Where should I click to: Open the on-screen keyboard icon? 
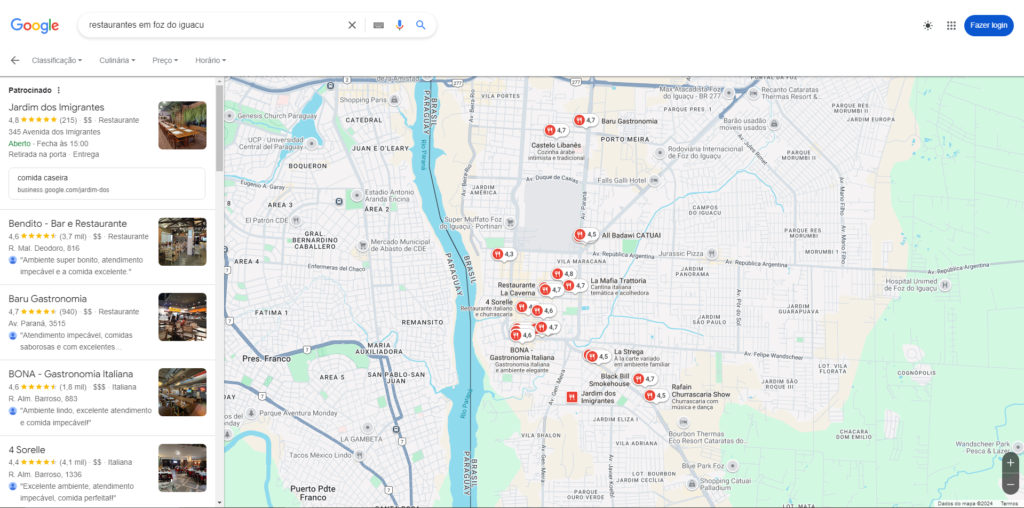tap(379, 25)
